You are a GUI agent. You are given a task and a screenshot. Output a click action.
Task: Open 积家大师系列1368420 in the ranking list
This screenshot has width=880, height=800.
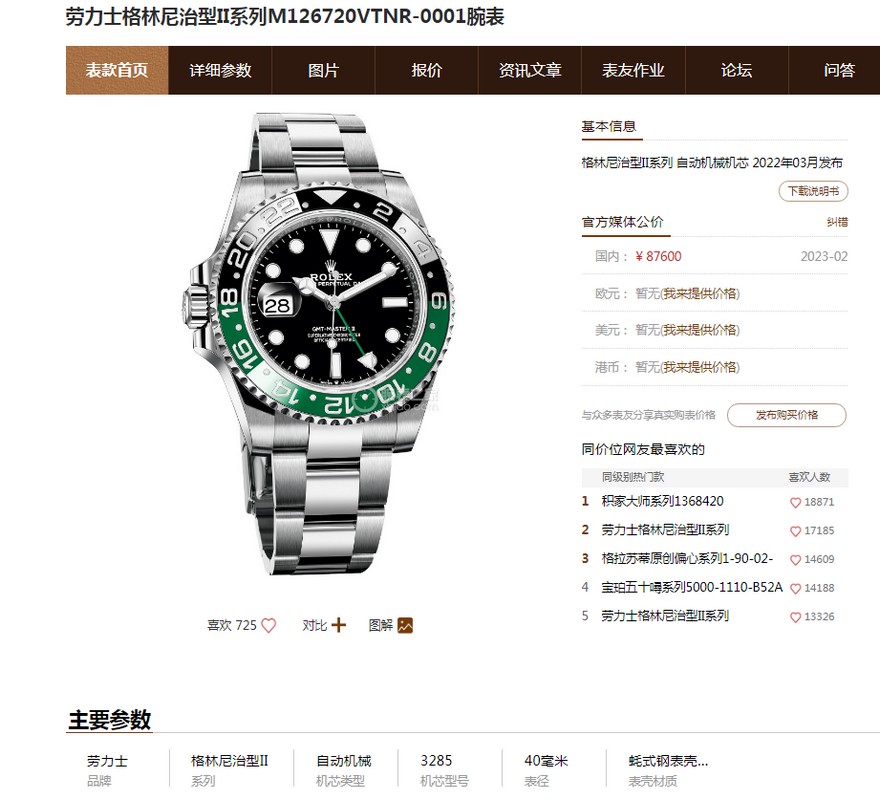click(x=662, y=501)
